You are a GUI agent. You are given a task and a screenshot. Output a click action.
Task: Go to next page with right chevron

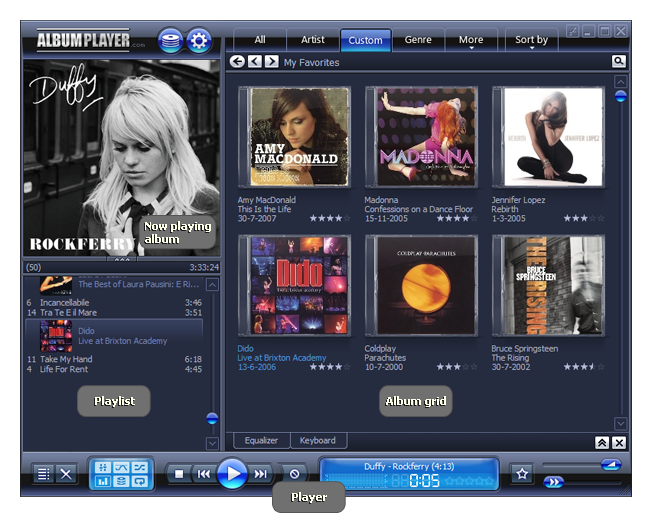[x=272, y=62]
